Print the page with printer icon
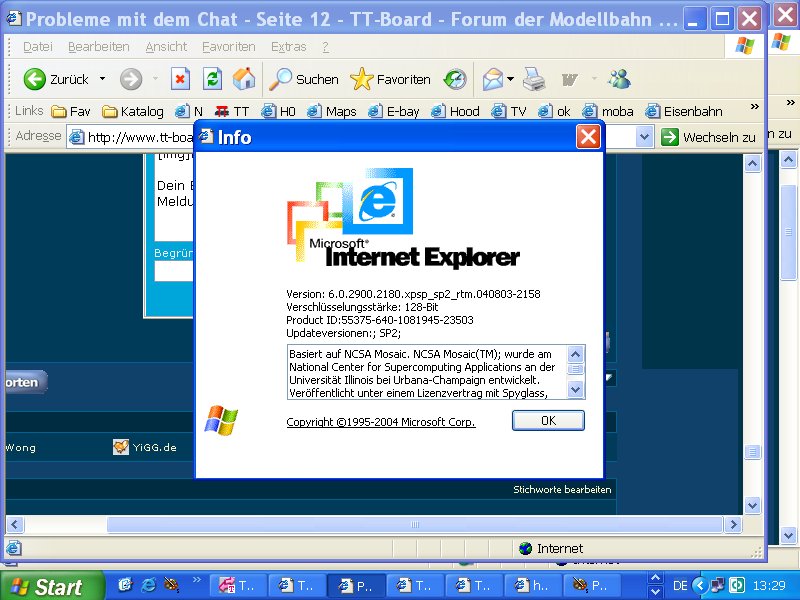 534,79
